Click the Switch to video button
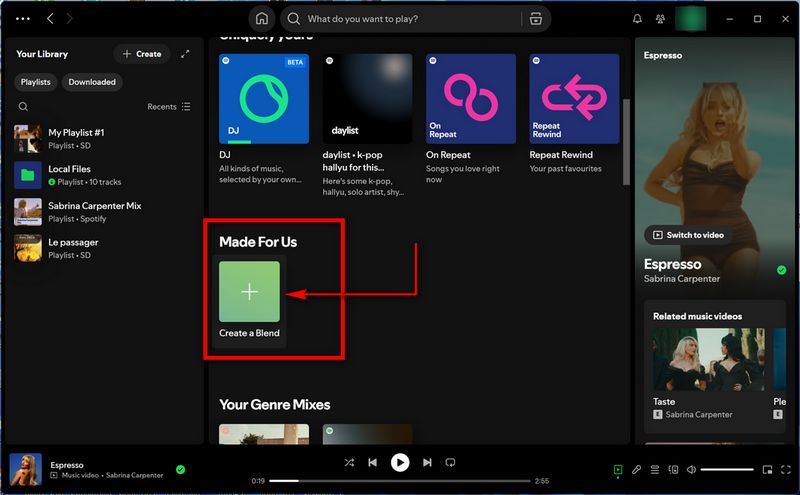The image size is (800, 495). (x=688, y=235)
